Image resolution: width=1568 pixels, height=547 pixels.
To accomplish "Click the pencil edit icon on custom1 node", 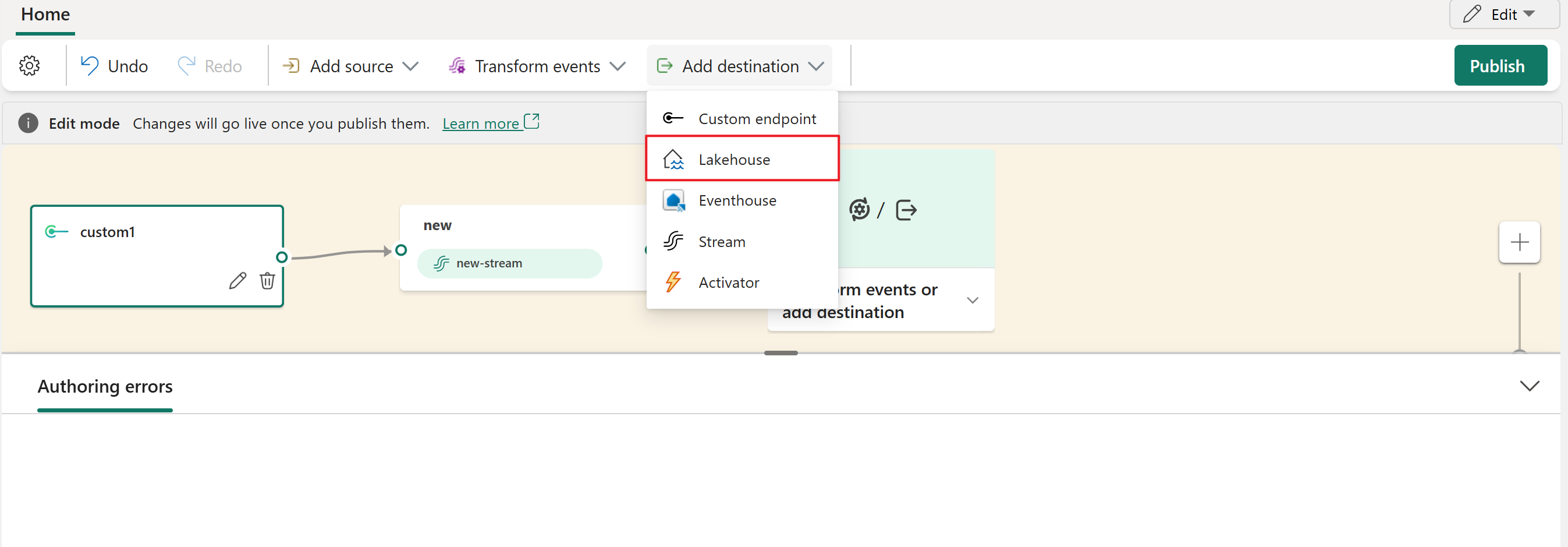I will 237,280.
